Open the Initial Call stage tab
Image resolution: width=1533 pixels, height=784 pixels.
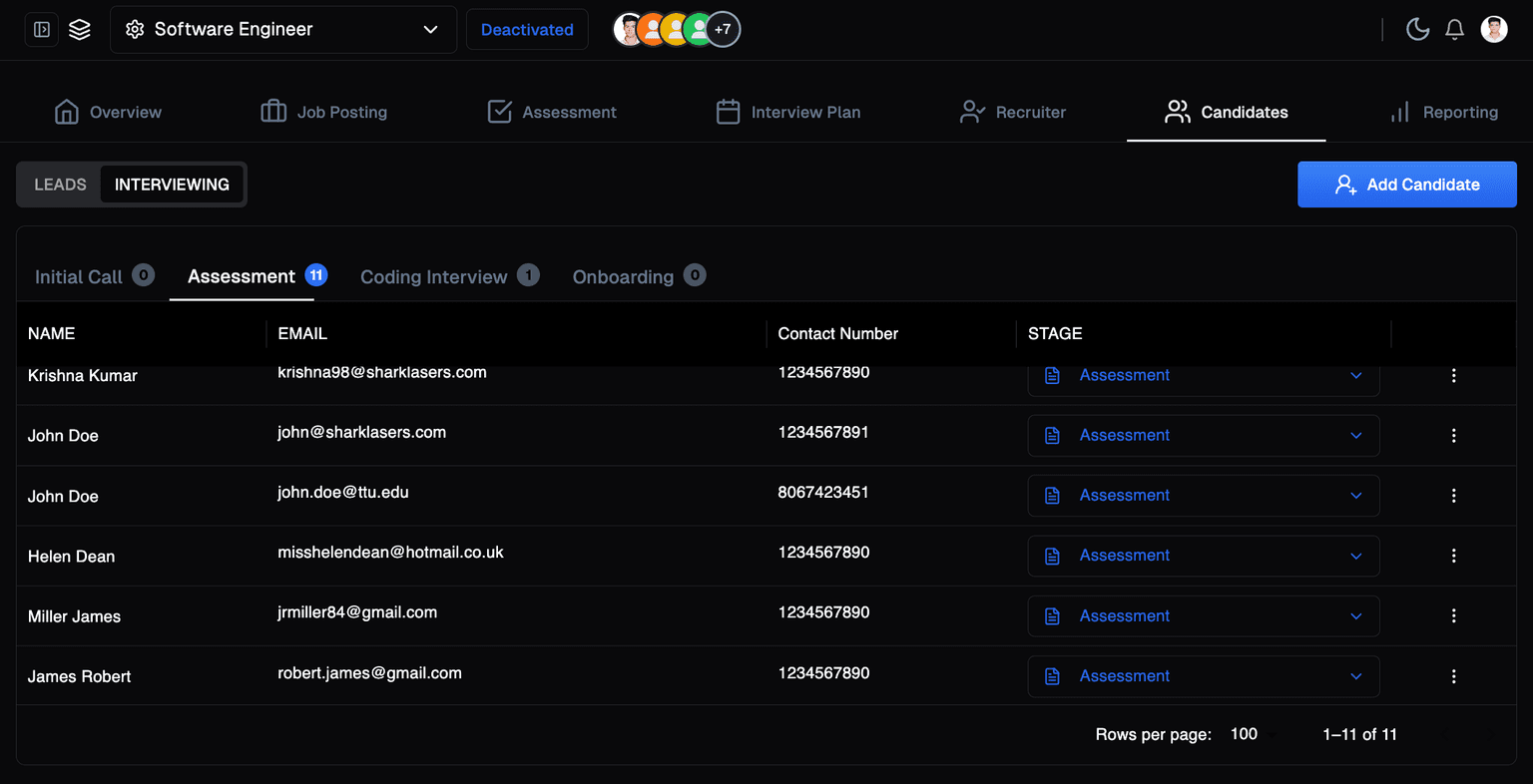click(x=94, y=276)
